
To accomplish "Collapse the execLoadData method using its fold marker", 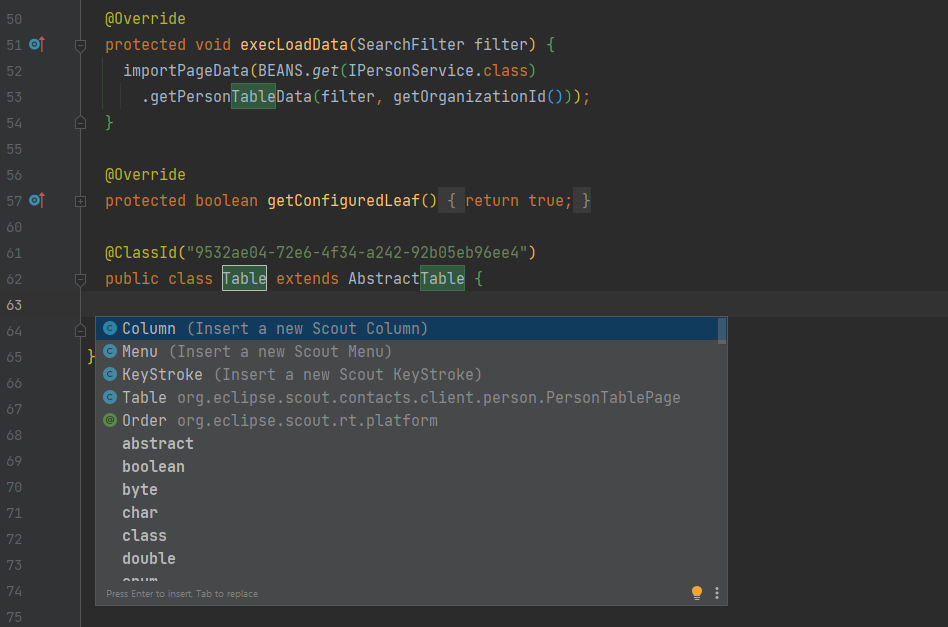I will tap(80, 45).
